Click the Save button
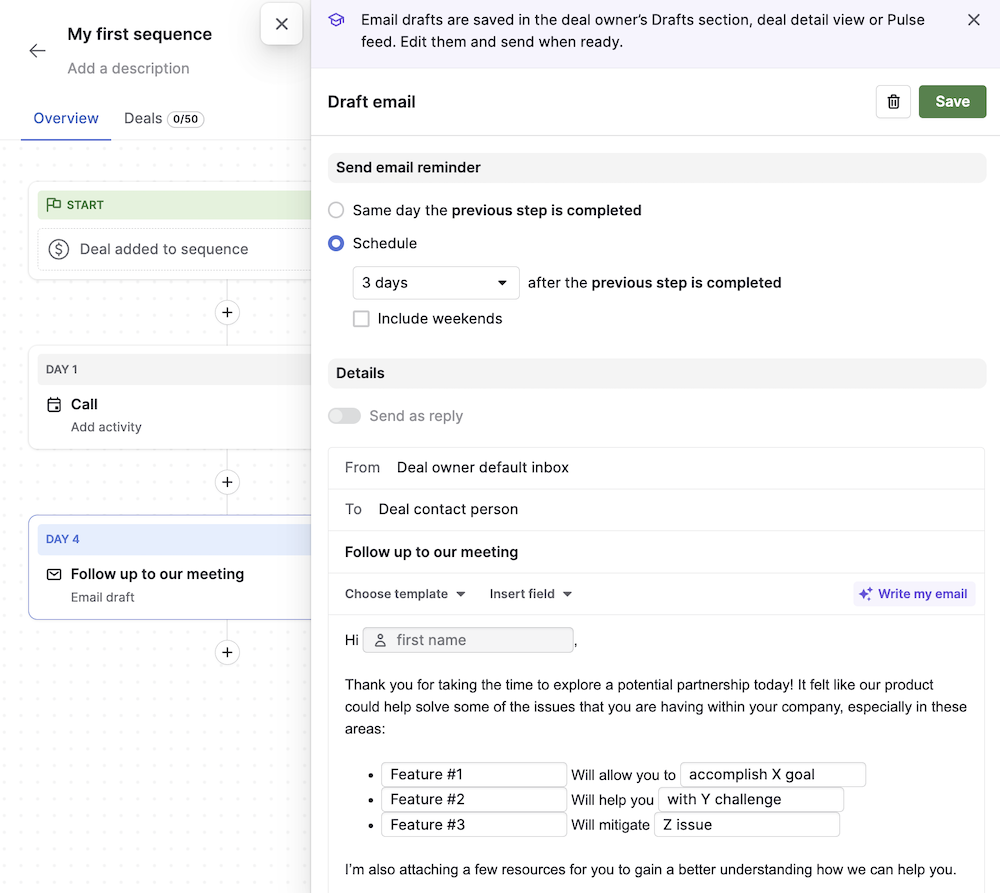The width and height of the screenshot is (1000, 893). [x=951, y=101]
